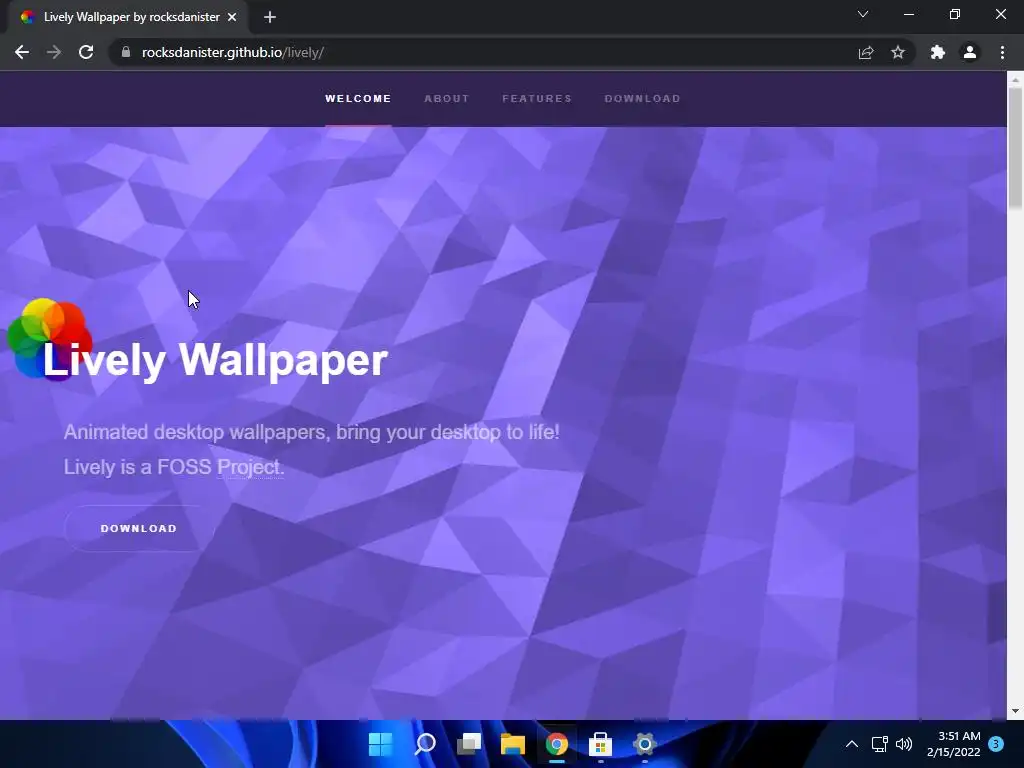Click the 'Animated desktop wallpapers' tagline

(312, 432)
